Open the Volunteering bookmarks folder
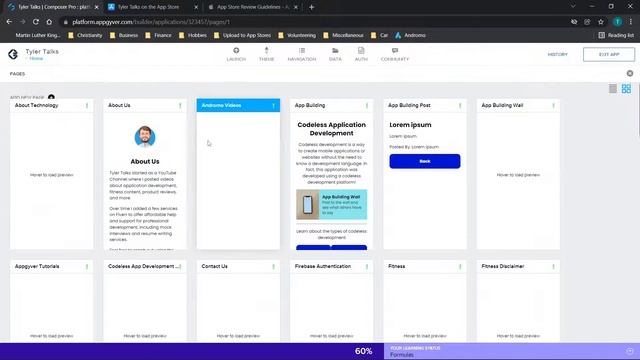640x360 pixels. 297,35
